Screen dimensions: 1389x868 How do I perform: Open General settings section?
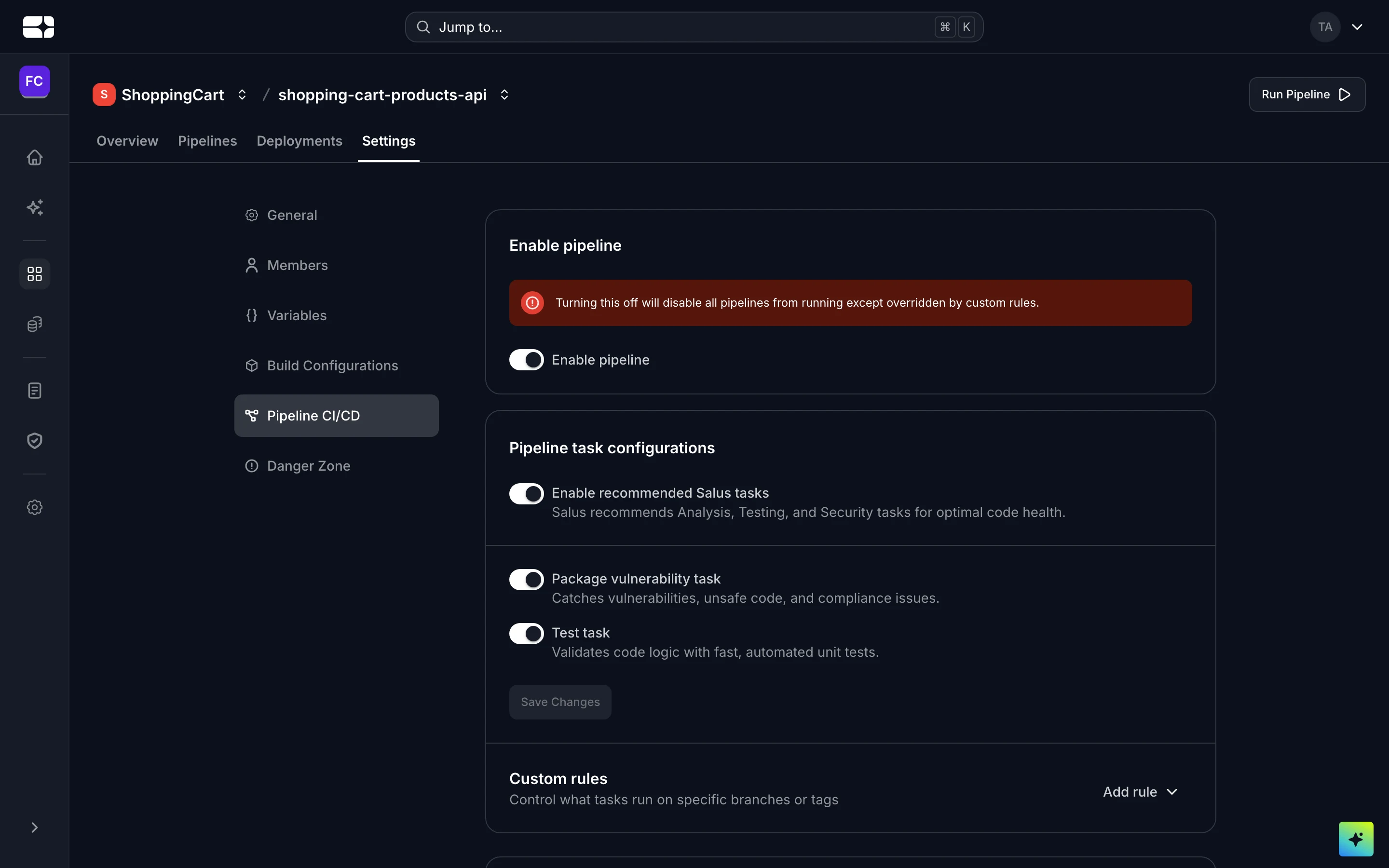pyautogui.click(x=336, y=215)
